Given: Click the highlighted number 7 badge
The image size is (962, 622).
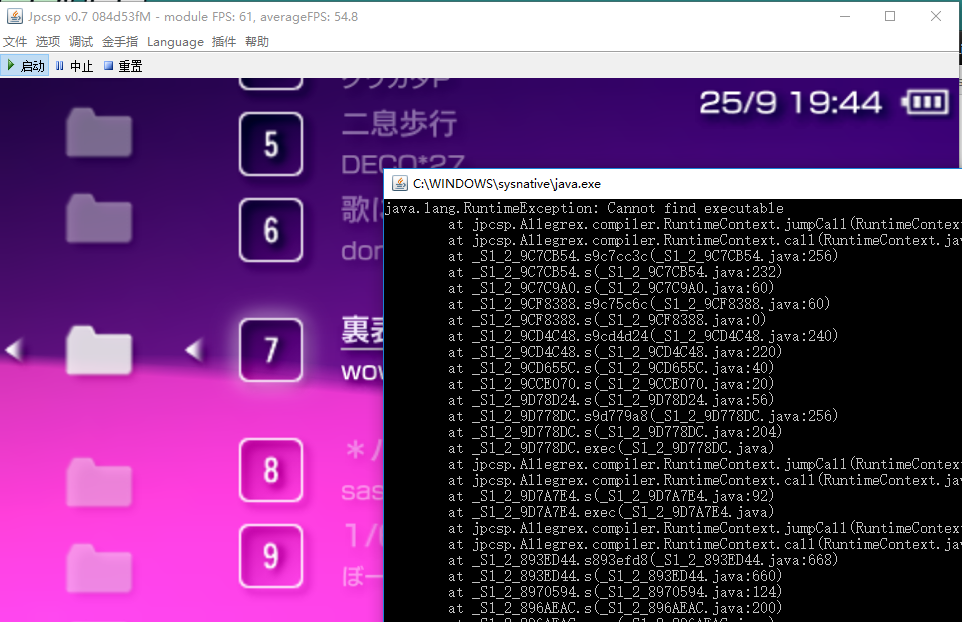Looking at the screenshot, I should [271, 350].
